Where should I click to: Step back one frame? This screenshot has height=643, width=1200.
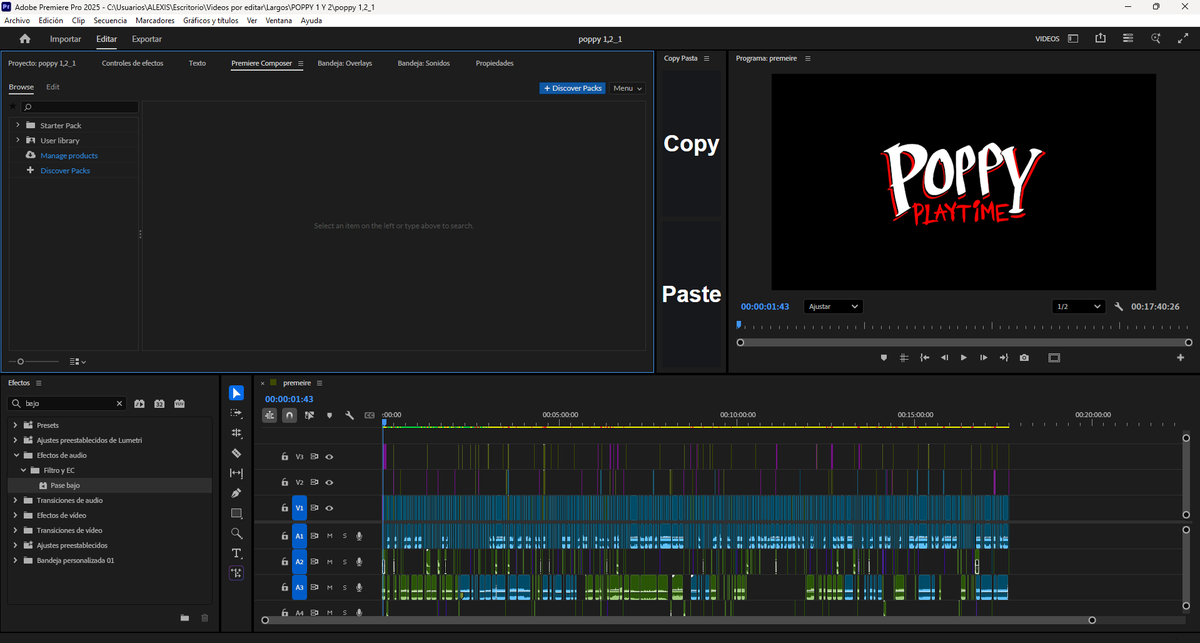tap(944, 357)
